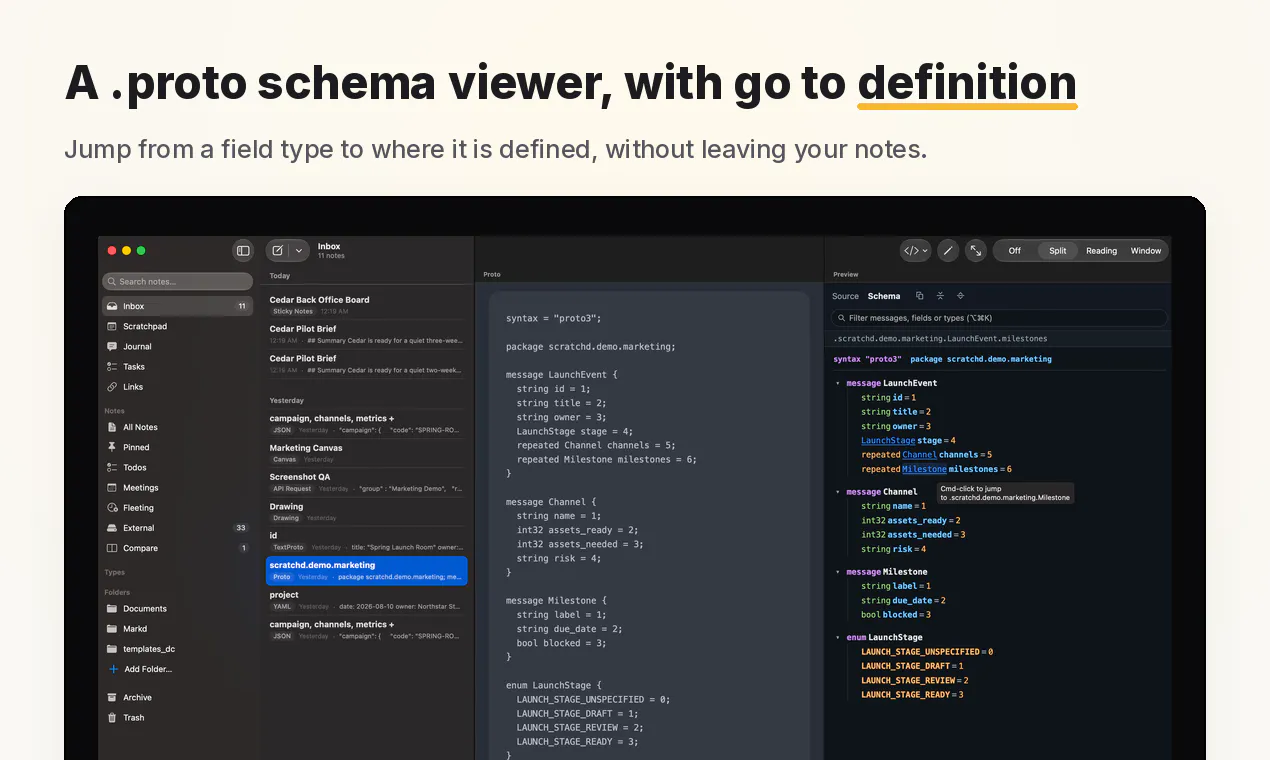1270x760 pixels.
Task: Select LAUNCH_STAGE_DRAFT in the schema tree
Action: click(912, 666)
